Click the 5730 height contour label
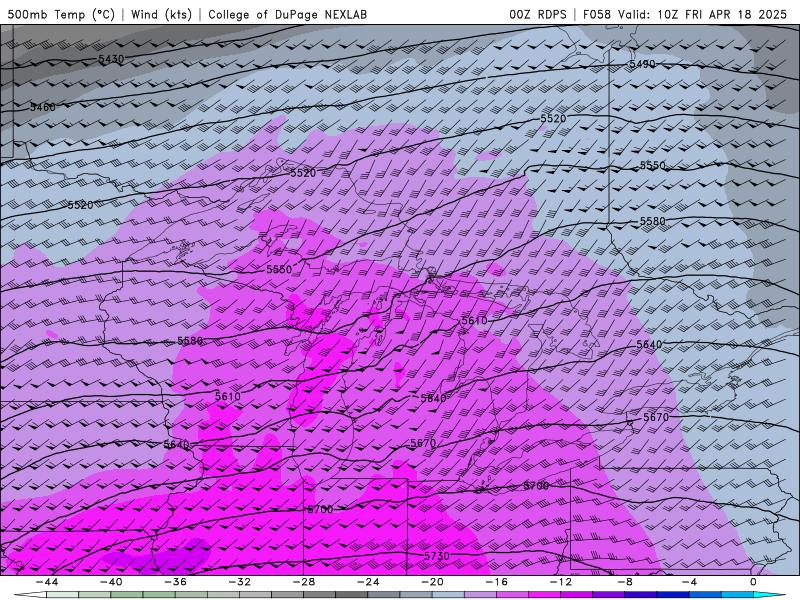 (437, 556)
